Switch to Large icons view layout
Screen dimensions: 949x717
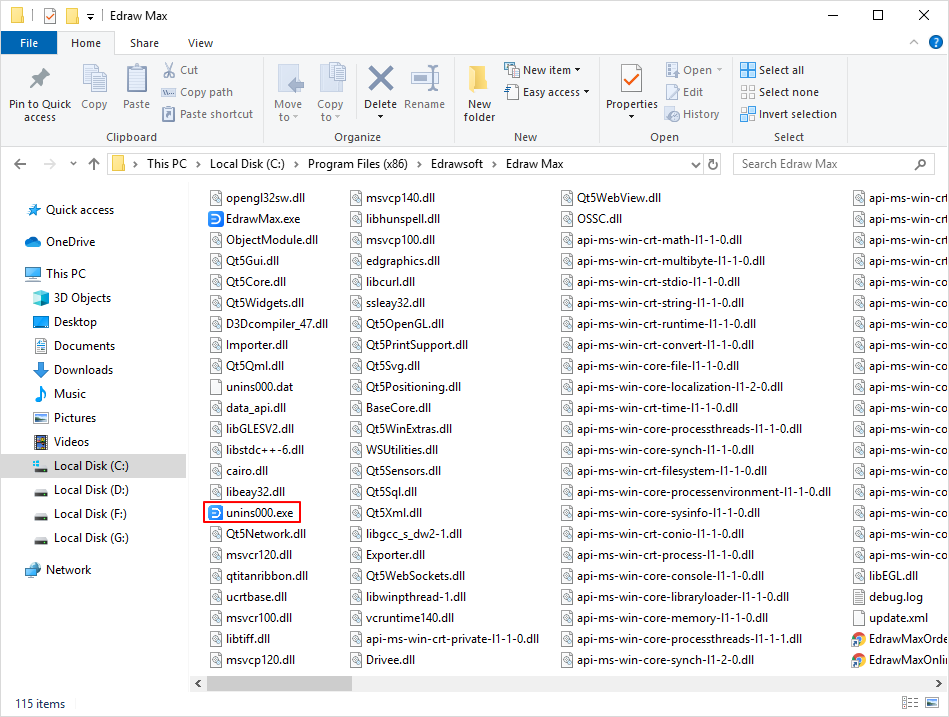(x=931, y=702)
